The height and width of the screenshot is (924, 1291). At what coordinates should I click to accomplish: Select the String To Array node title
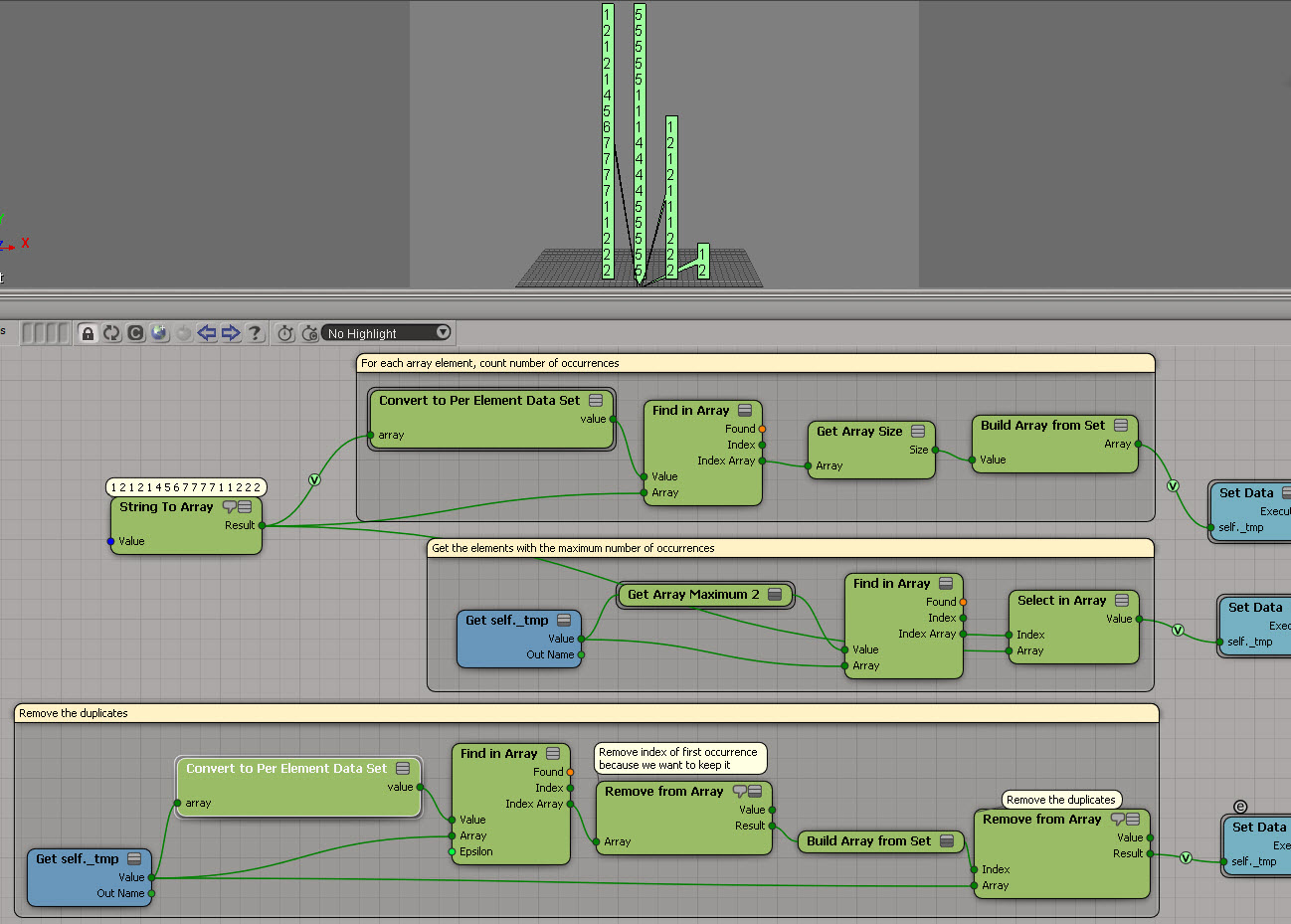[166, 507]
